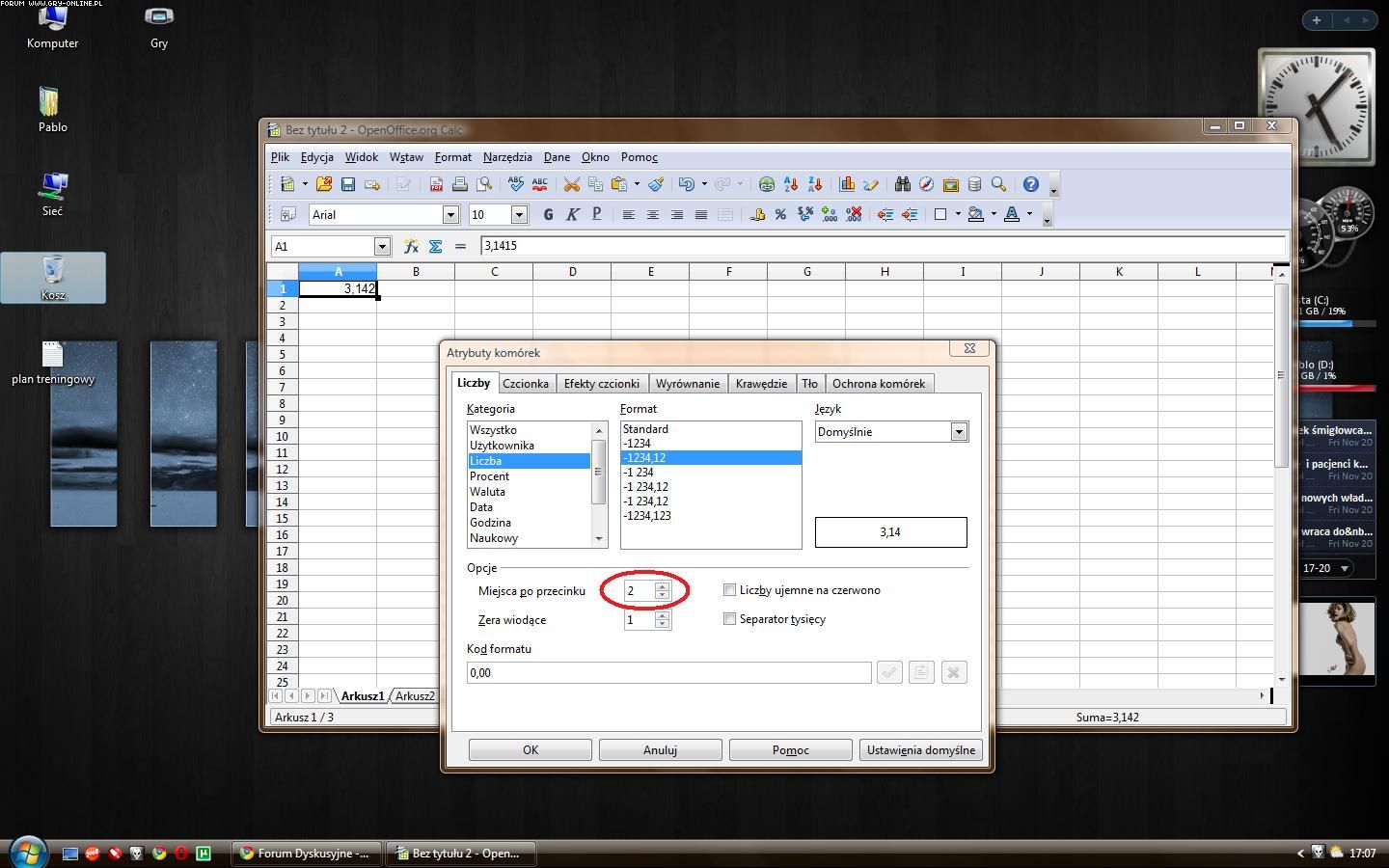Open the Narzędzia menu
Viewport: 1389px width, 868px height.
[507, 157]
